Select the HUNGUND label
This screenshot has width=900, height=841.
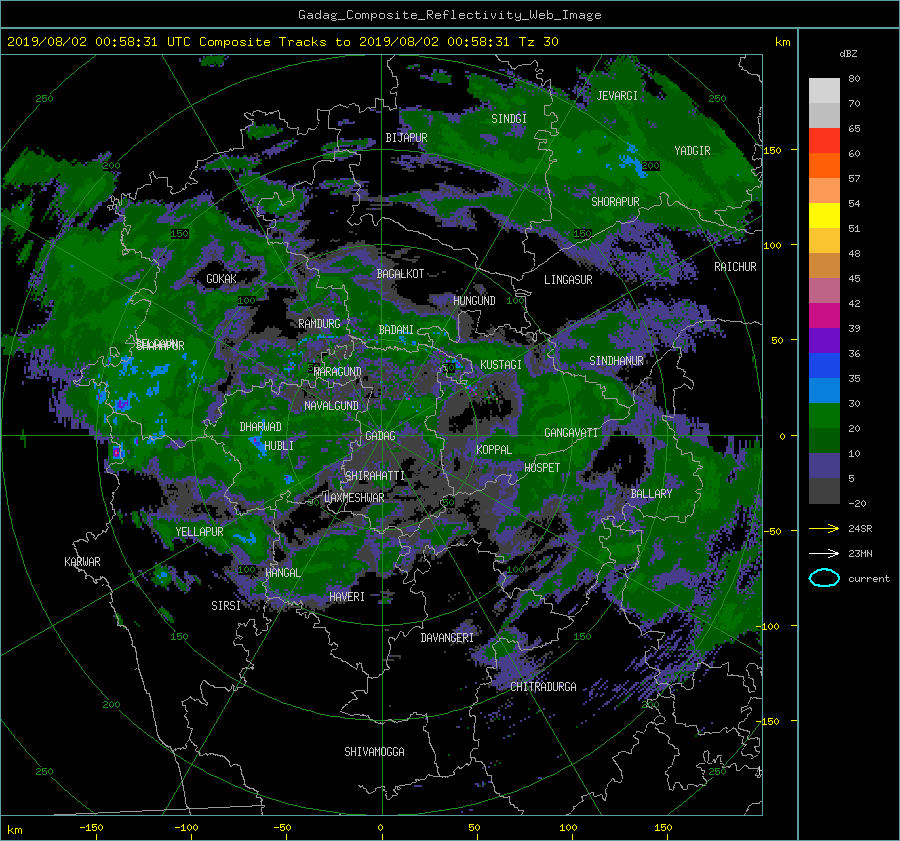click(474, 301)
